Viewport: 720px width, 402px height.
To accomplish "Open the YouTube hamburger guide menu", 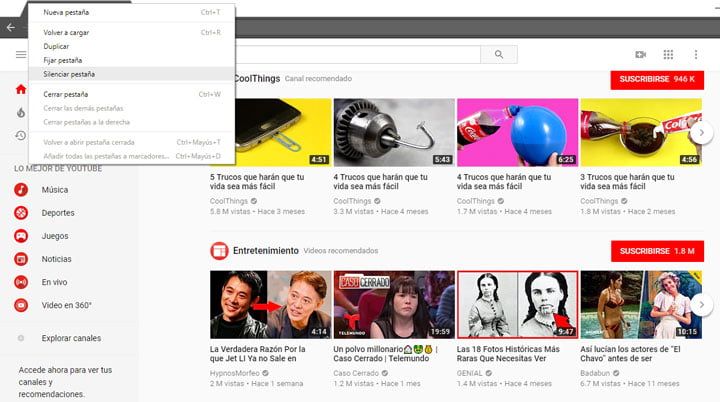I will [21, 55].
